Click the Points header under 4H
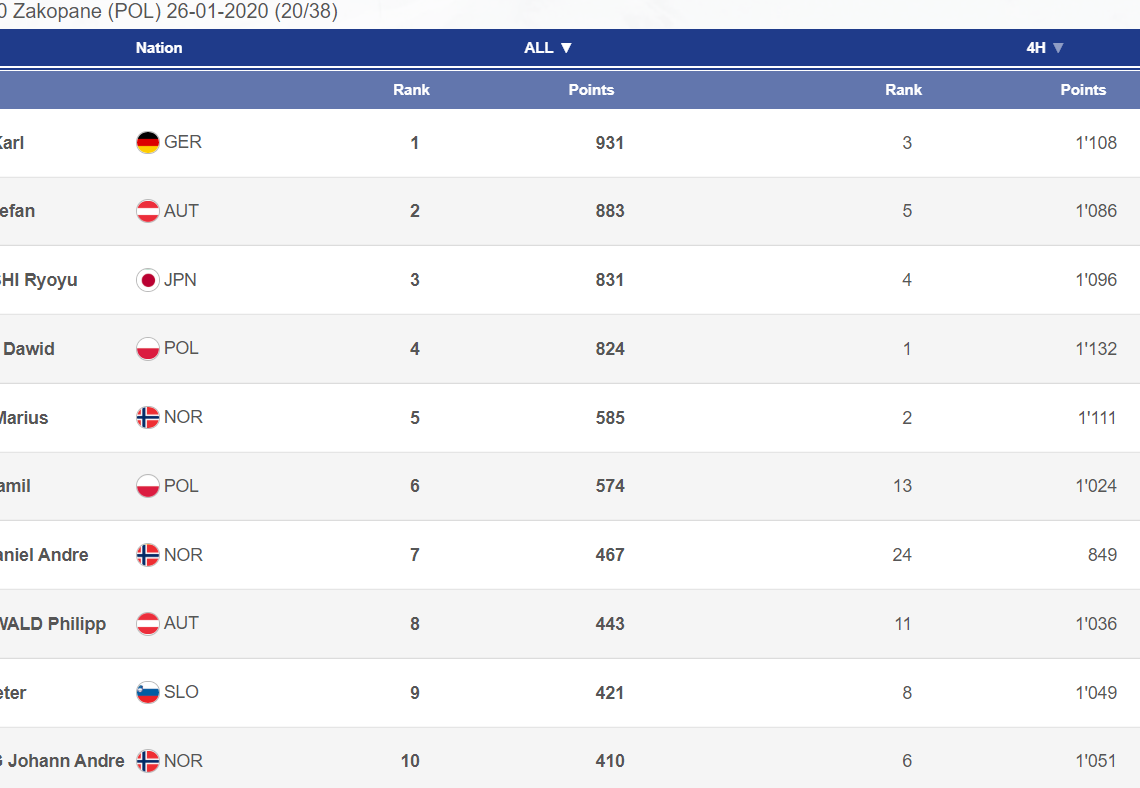1140x788 pixels. point(1083,90)
